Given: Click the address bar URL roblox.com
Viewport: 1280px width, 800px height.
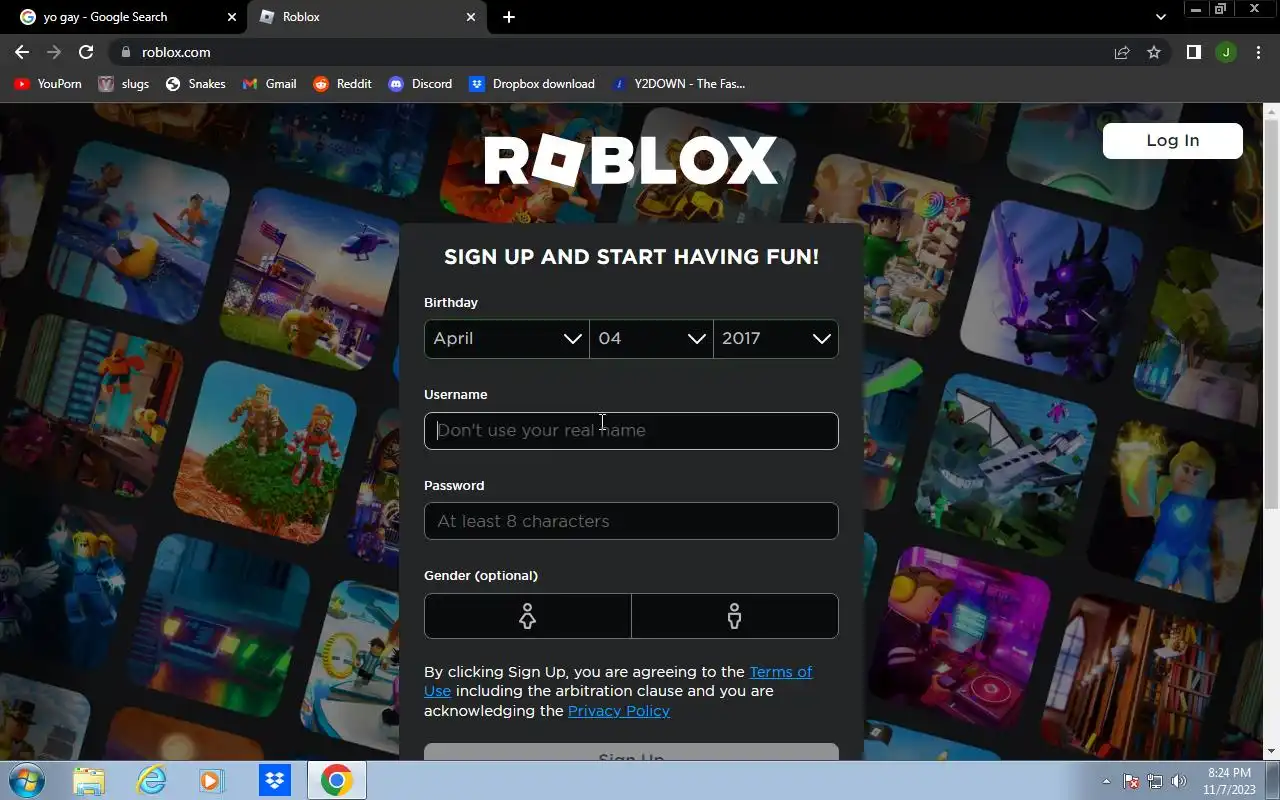Looking at the screenshot, I should 176,52.
